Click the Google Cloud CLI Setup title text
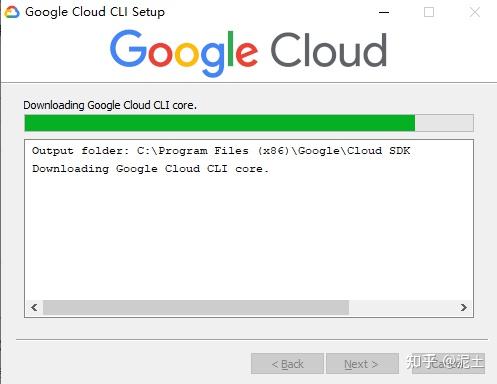The width and height of the screenshot is (497, 384). pyautogui.click(x=95, y=12)
